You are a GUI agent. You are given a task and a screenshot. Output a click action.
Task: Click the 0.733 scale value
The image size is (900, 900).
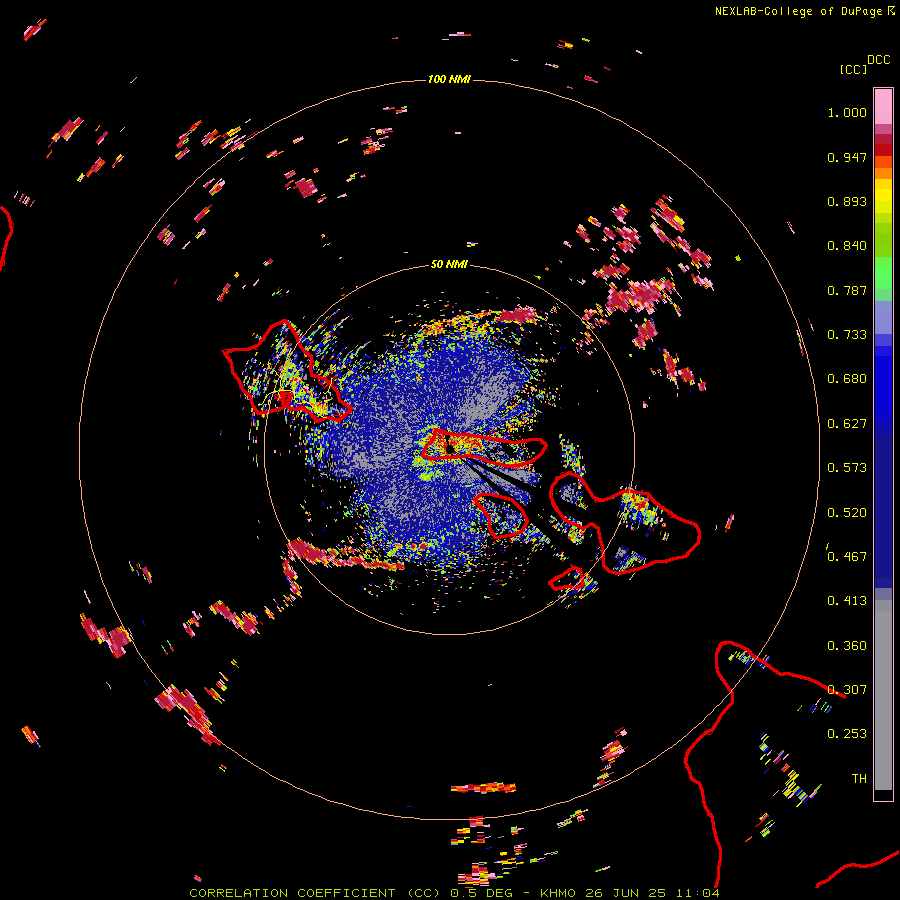pyautogui.click(x=847, y=335)
